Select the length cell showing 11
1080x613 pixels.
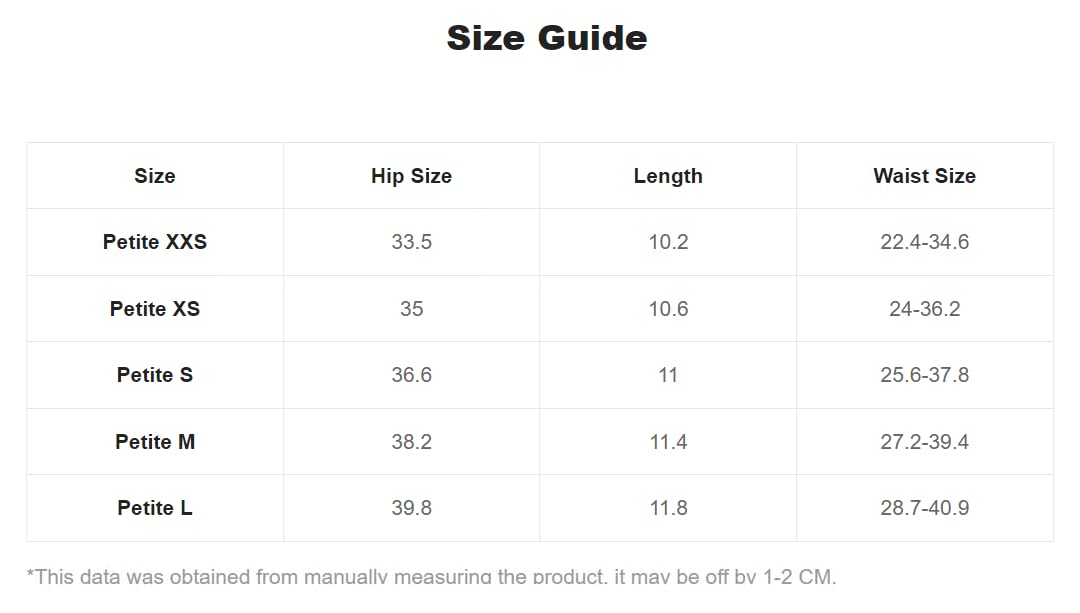[x=668, y=375]
